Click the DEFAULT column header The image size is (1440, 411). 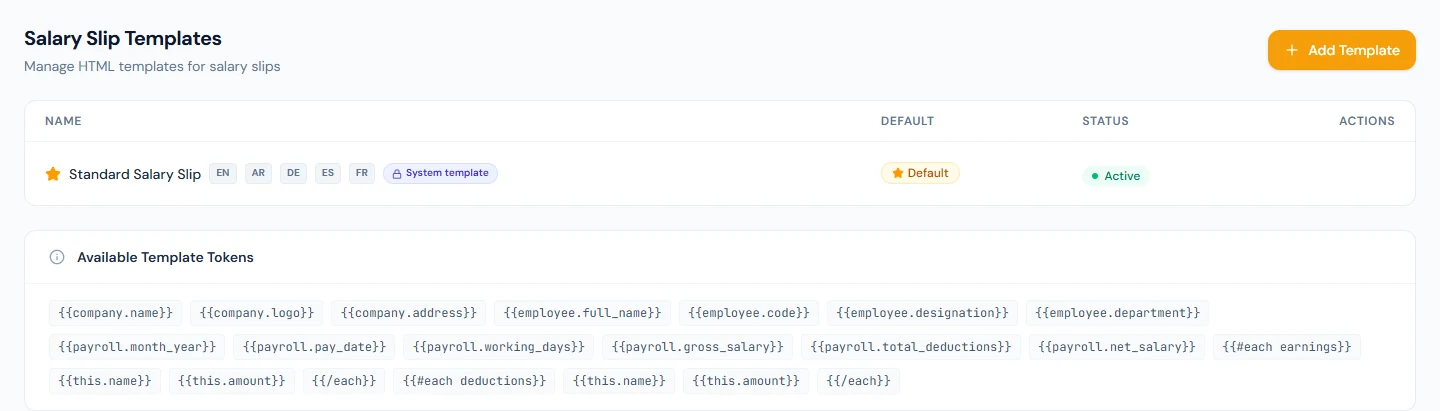907,121
